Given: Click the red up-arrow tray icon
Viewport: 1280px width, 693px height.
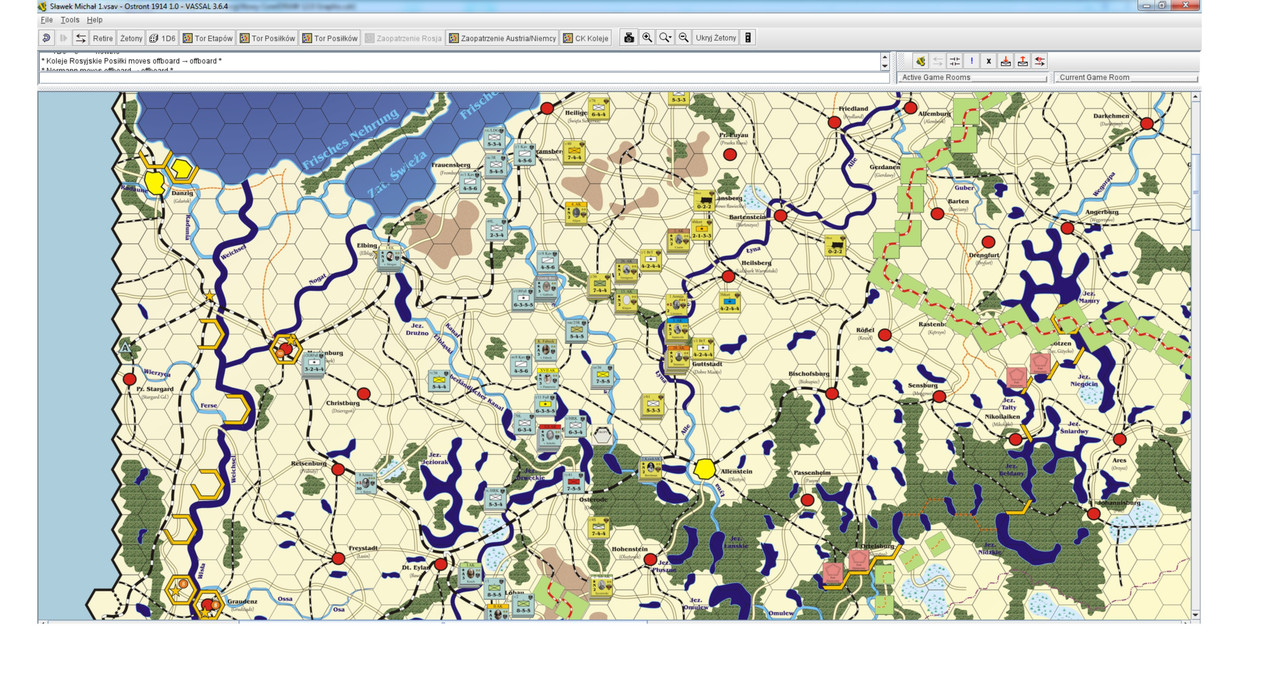Looking at the screenshot, I should 1023,61.
